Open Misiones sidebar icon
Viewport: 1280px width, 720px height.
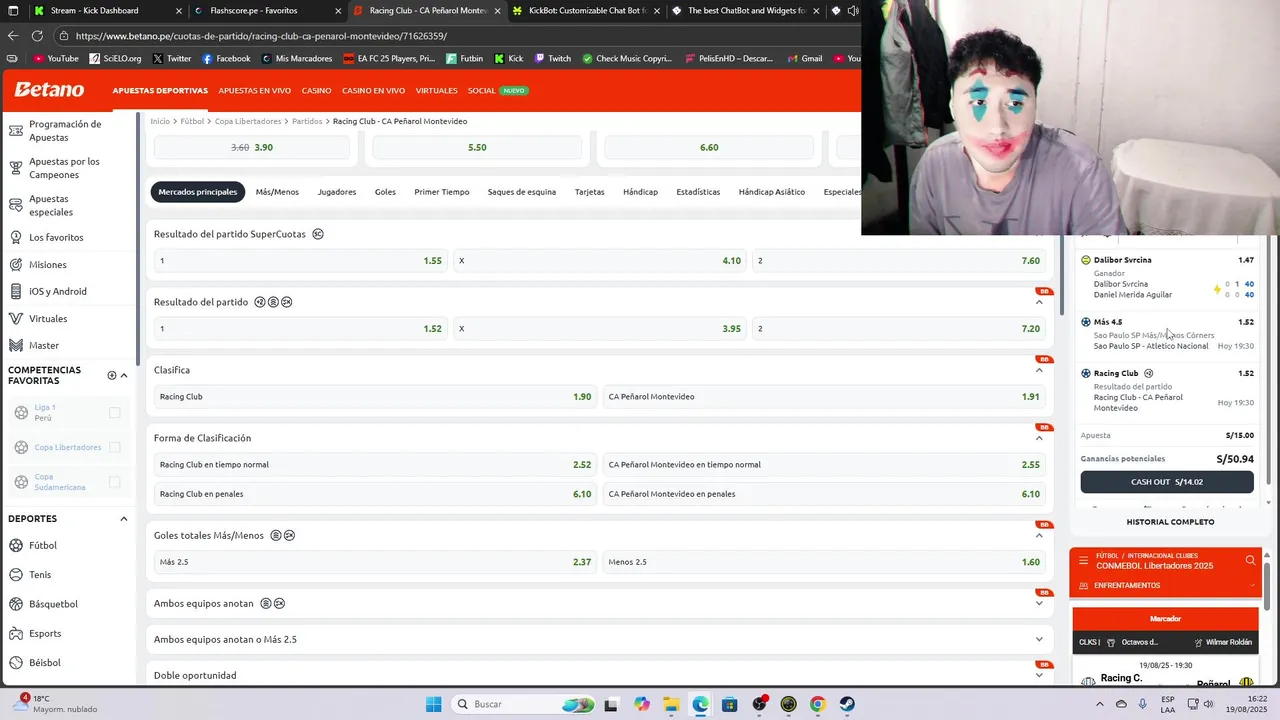[16, 265]
